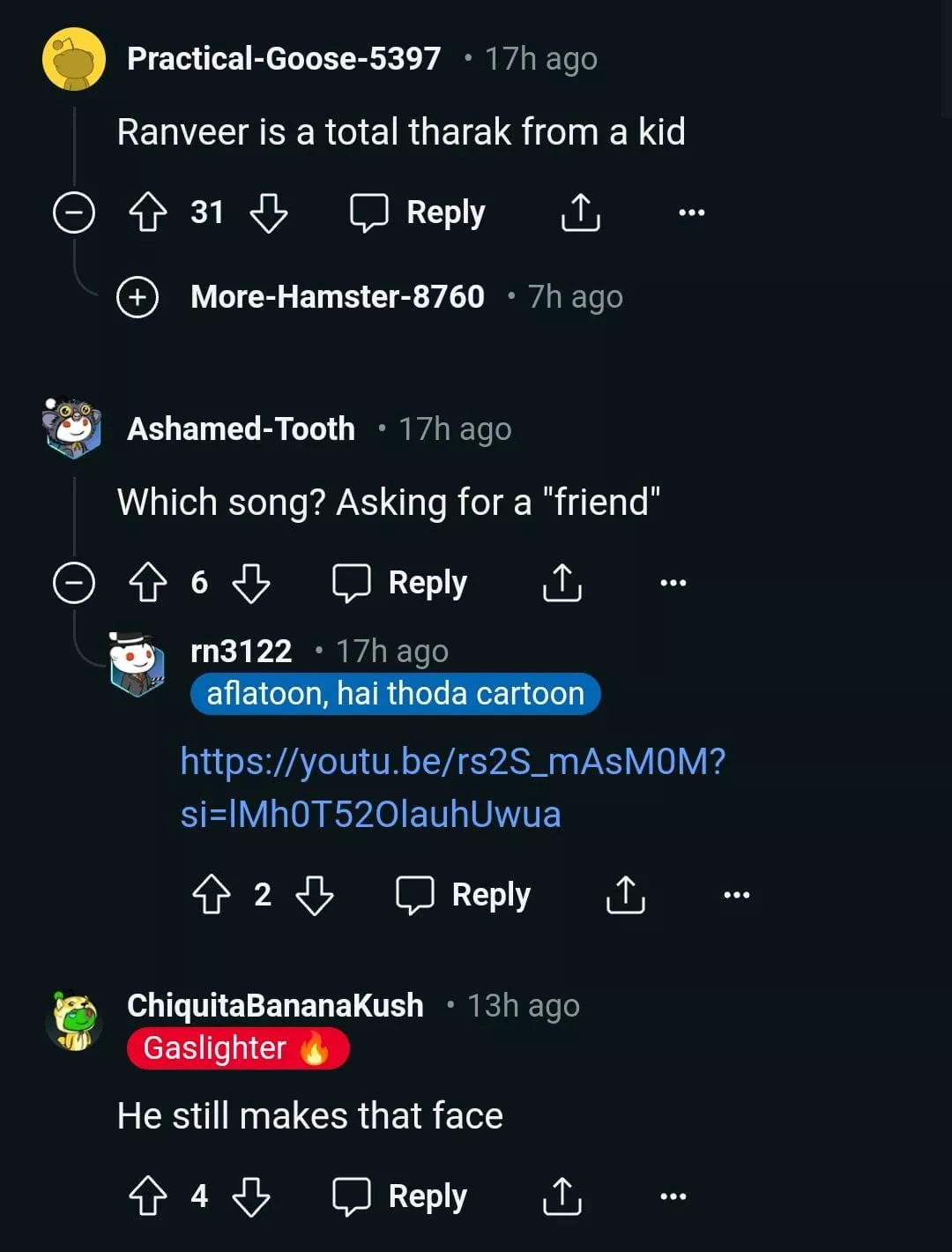Reply to Ashamed-Tooth's comment

[x=400, y=583]
